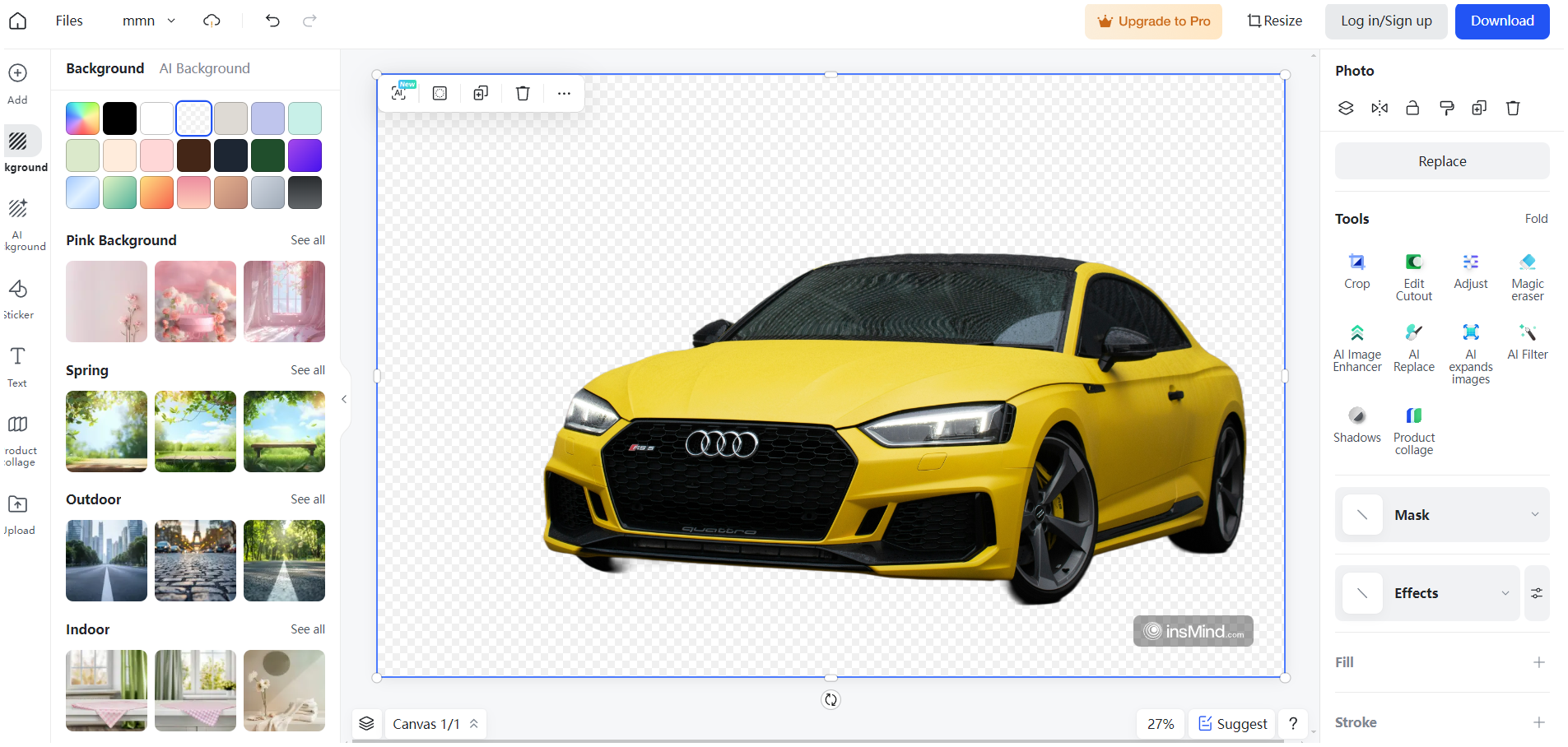The height and width of the screenshot is (747, 1568).
Task: Open the Add panel in sidebar
Action: point(17,84)
